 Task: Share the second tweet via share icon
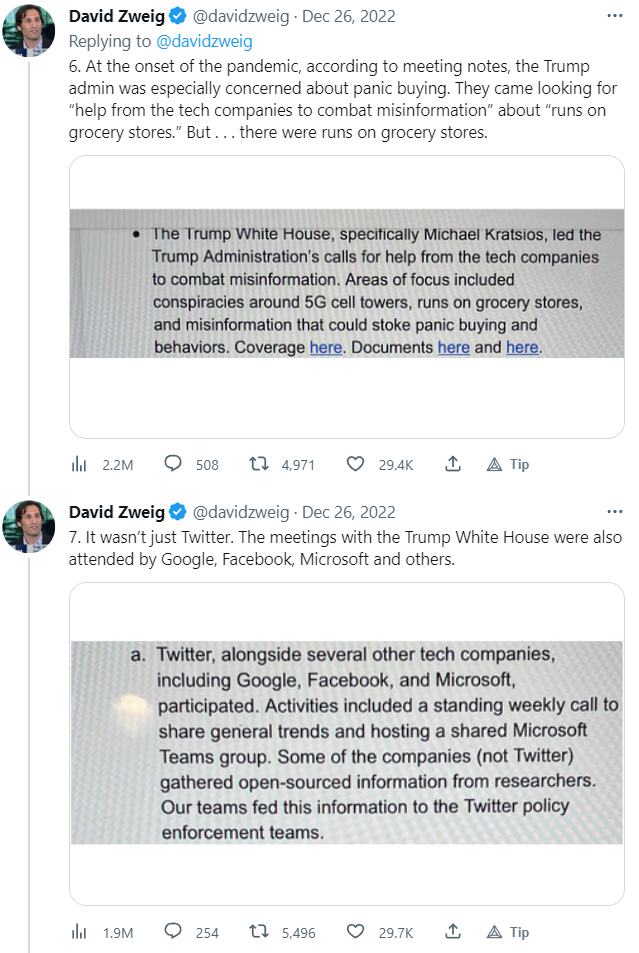coord(452,932)
